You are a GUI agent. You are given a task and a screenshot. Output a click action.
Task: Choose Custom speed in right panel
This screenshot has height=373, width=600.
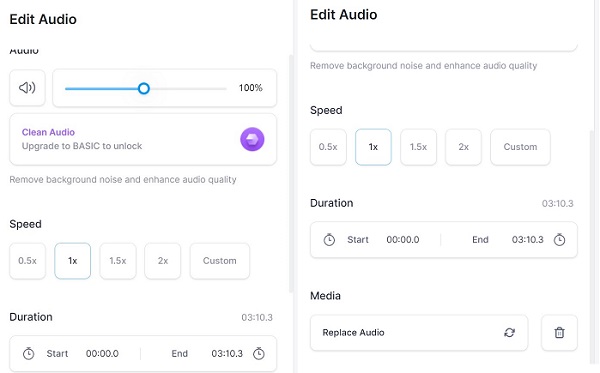(520, 147)
